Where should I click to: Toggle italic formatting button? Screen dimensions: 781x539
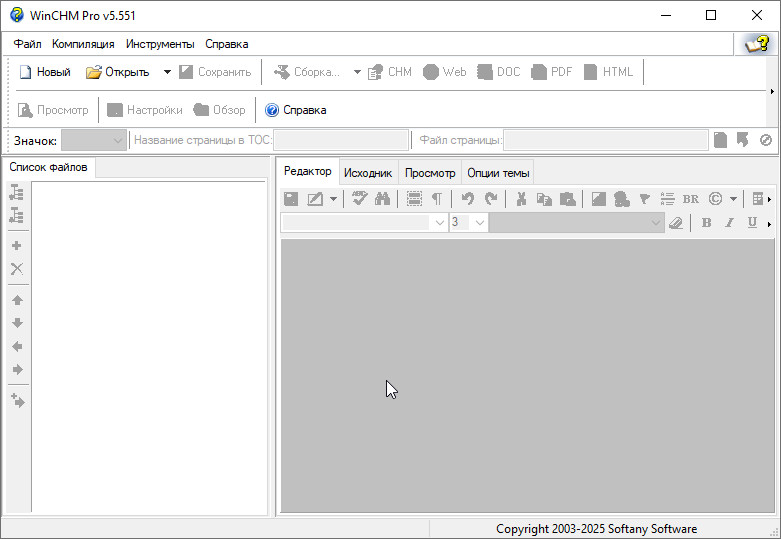(729, 223)
